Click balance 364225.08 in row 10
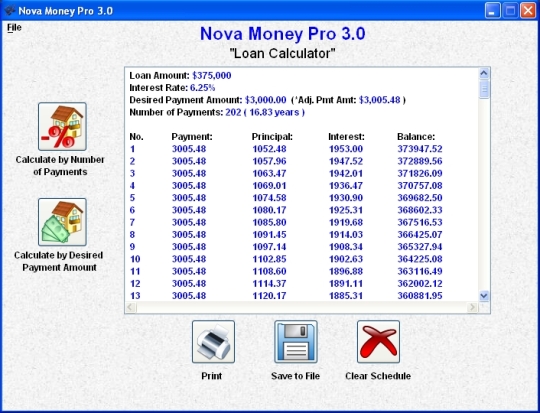Viewport: 540px width, 413px height. click(x=420, y=259)
